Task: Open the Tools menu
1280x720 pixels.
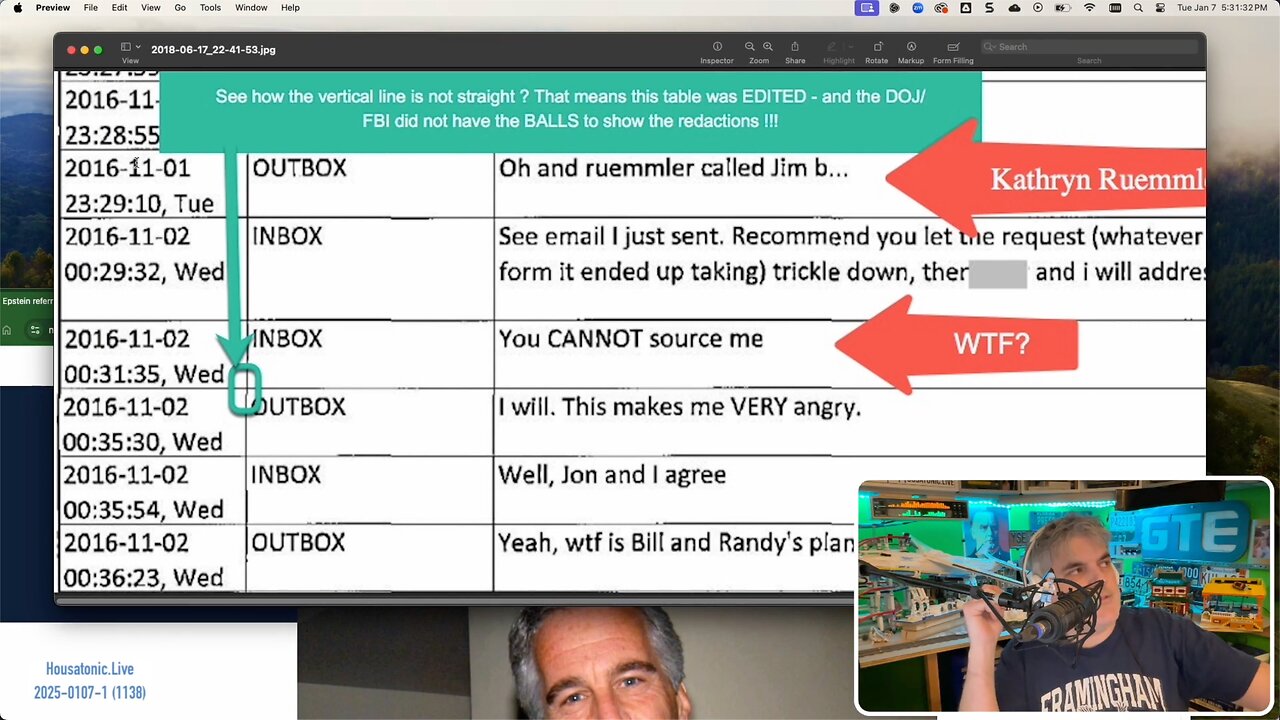Action: (210, 8)
